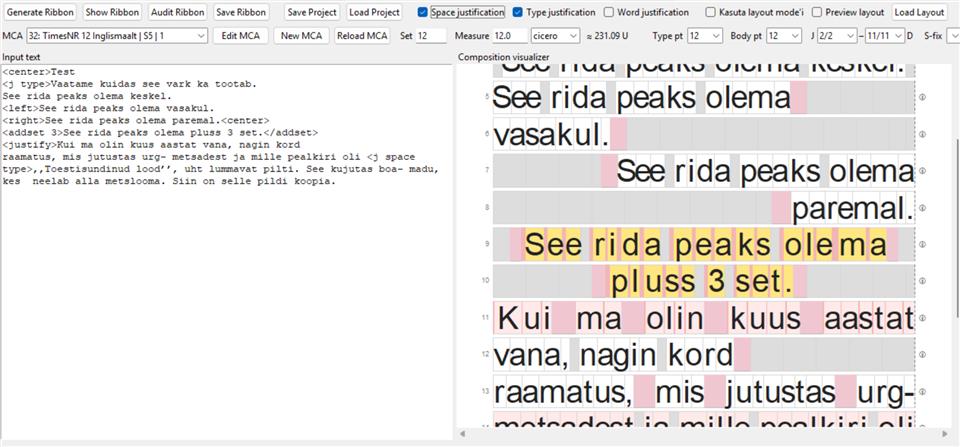Screen dimensions: 960x447
Task: Open the MCA selection dropdown
Action: click(x=117, y=36)
